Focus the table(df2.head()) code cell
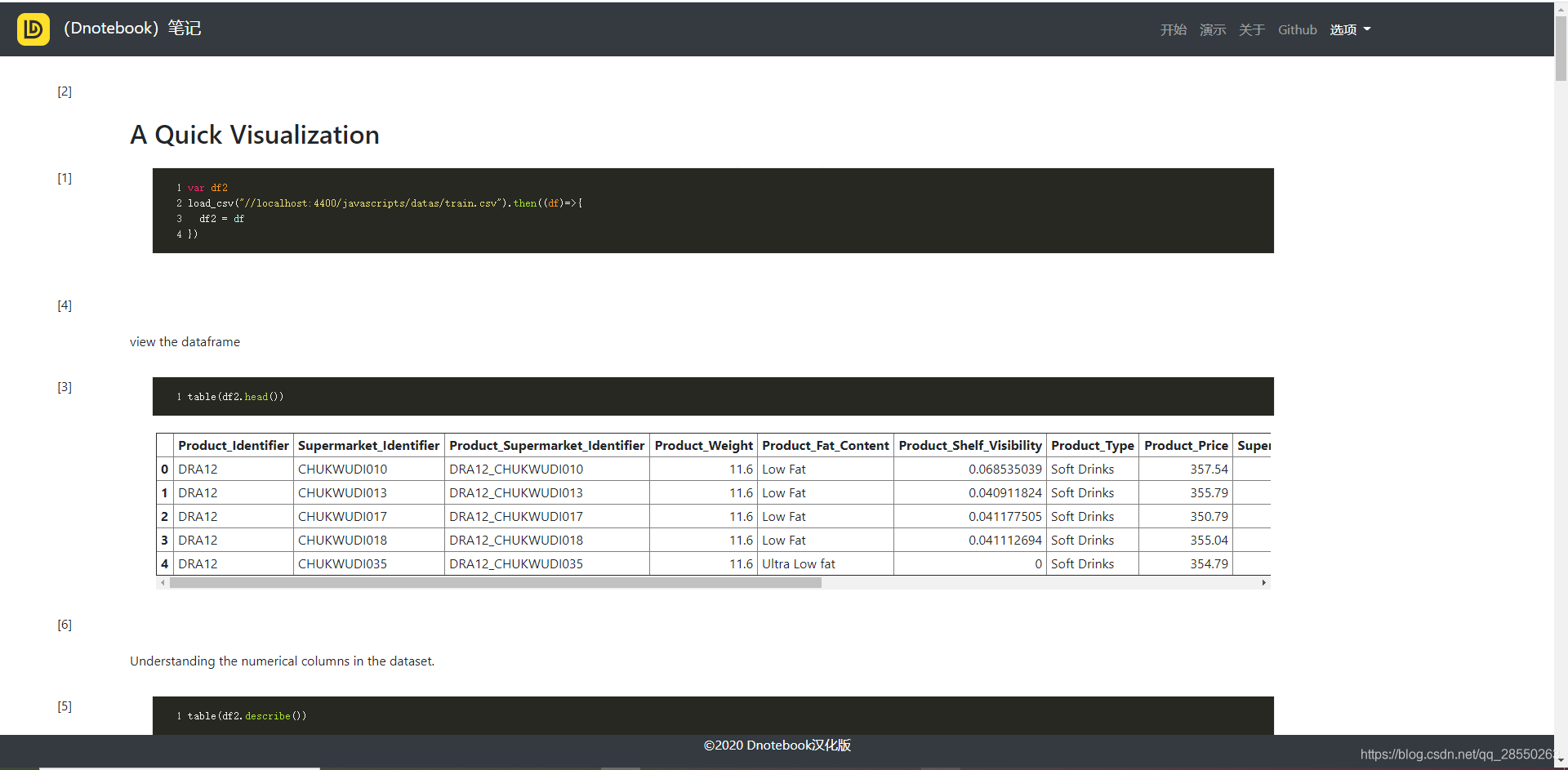Screen dimensions: 1568x770 [713, 396]
